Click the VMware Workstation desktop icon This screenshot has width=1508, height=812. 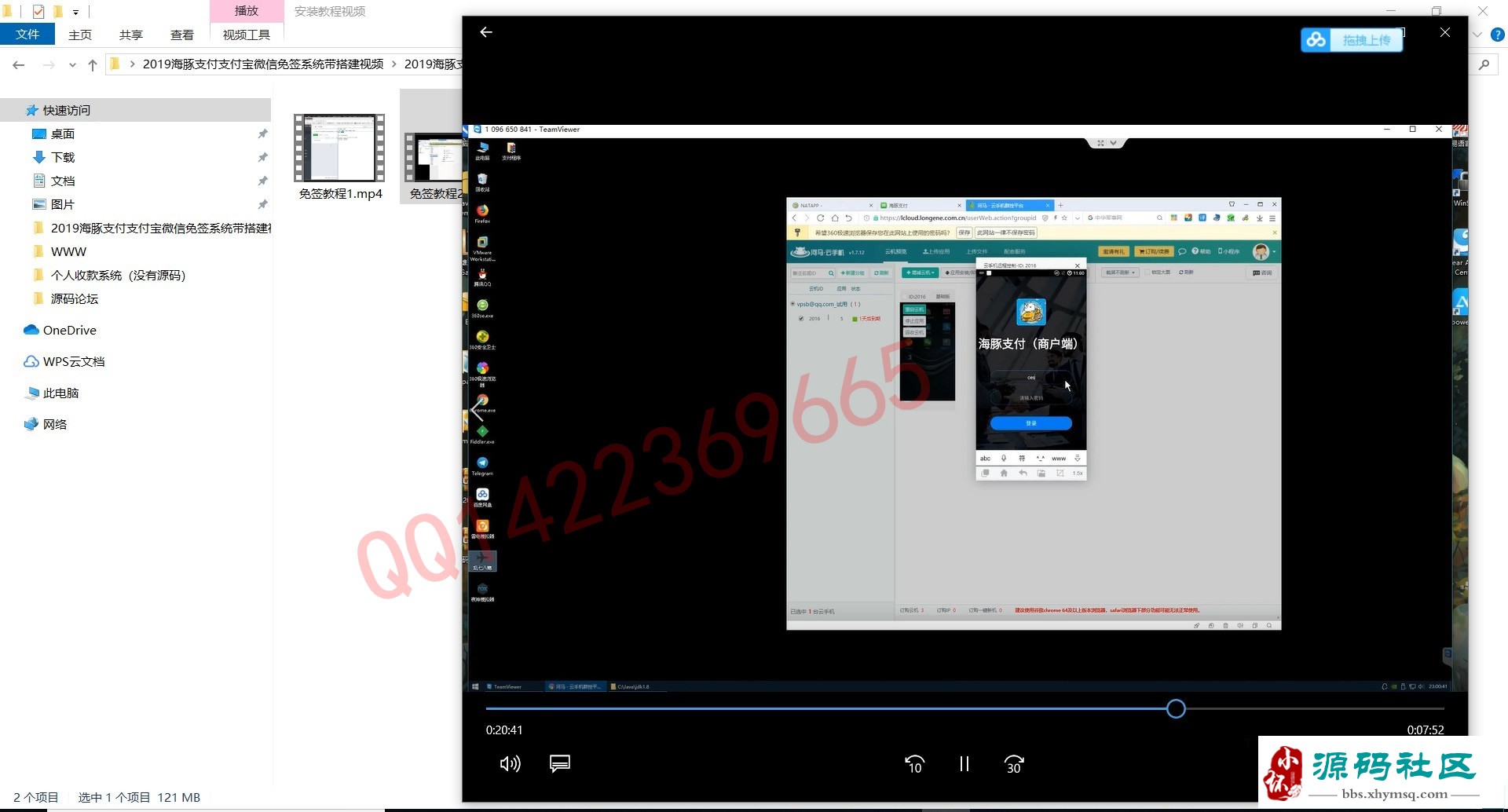point(482,248)
